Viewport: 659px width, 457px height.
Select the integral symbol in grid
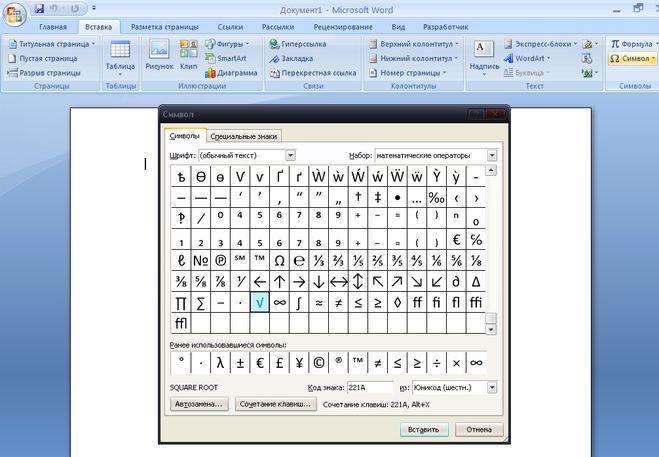coord(299,302)
